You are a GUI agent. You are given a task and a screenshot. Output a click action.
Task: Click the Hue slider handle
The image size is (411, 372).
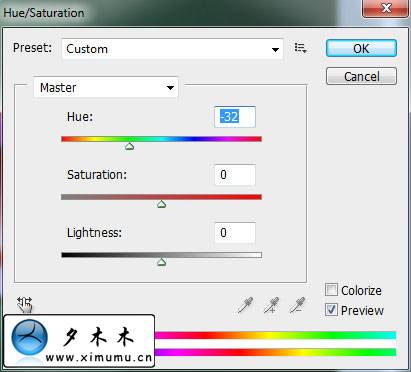[129, 146]
